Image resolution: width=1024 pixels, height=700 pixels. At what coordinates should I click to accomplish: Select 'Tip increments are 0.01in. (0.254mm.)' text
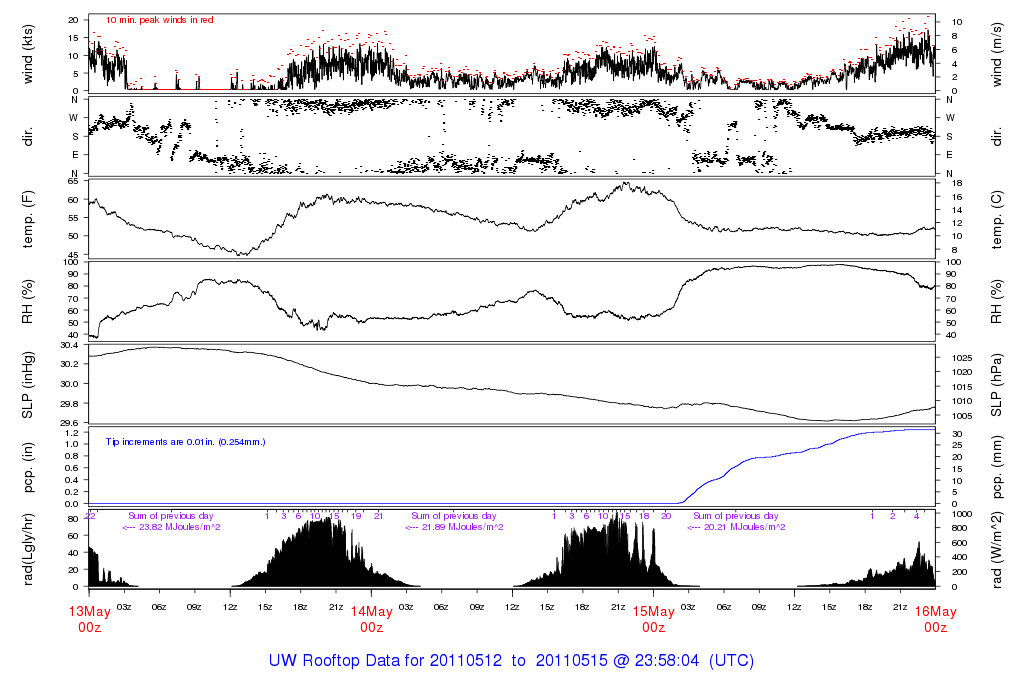coord(185,442)
